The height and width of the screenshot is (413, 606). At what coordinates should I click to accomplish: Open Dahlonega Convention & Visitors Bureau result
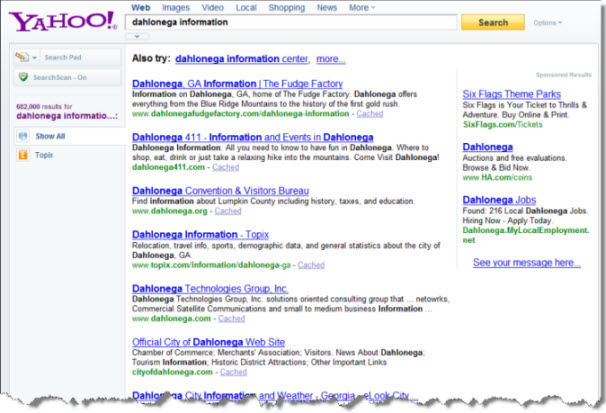pos(220,190)
